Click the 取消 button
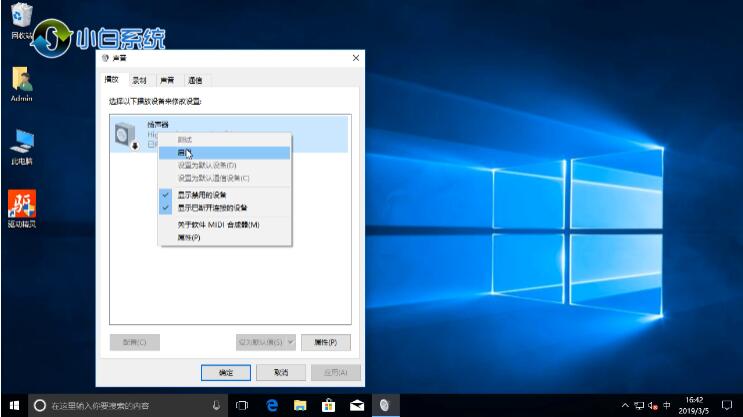 [x=281, y=372]
